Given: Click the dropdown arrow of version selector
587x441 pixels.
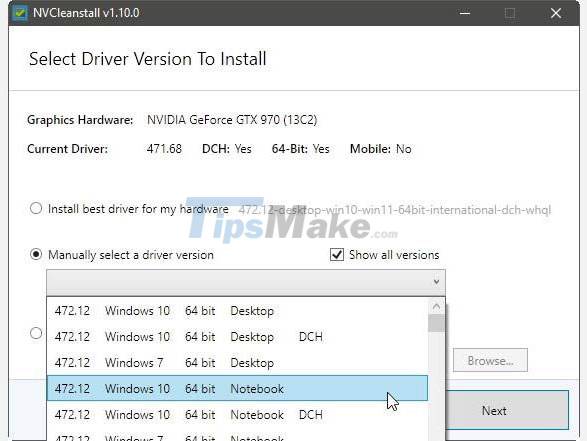Looking at the screenshot, I should [x=436, y=282].
